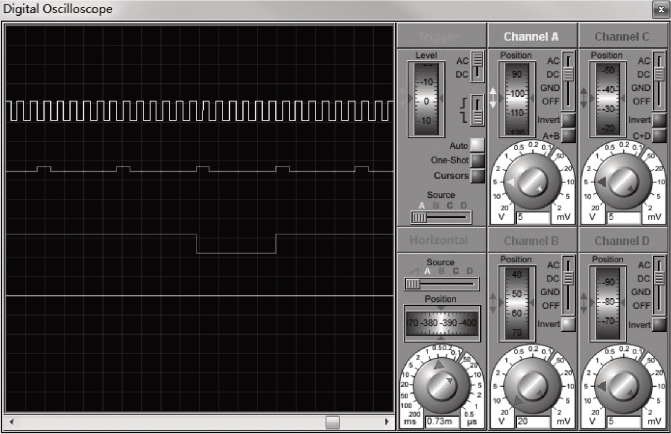
Task: Click the trigger Source selector slider
Action: coord(441,217)
